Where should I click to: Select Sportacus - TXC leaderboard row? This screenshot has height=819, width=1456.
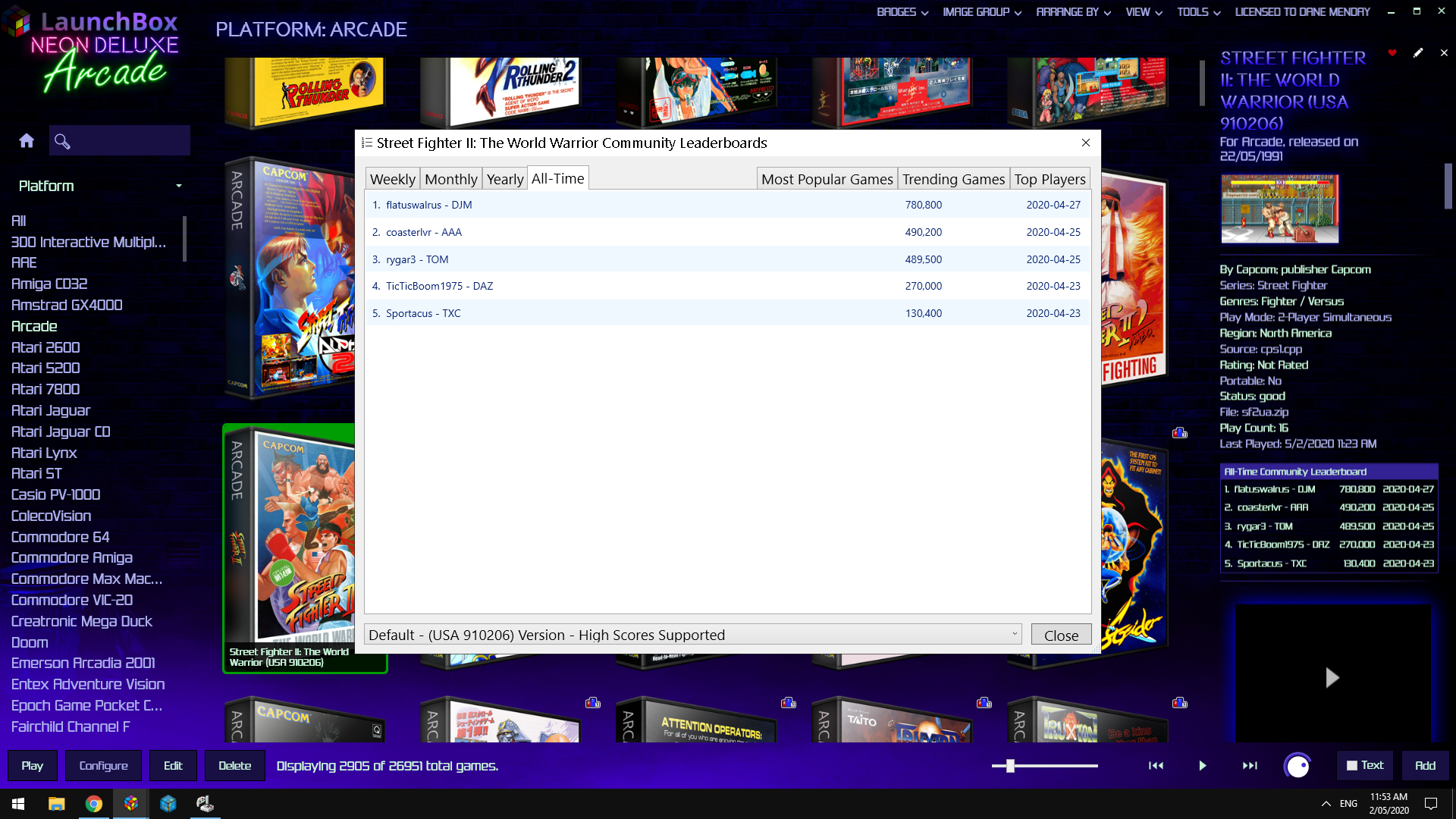(727, 313)
